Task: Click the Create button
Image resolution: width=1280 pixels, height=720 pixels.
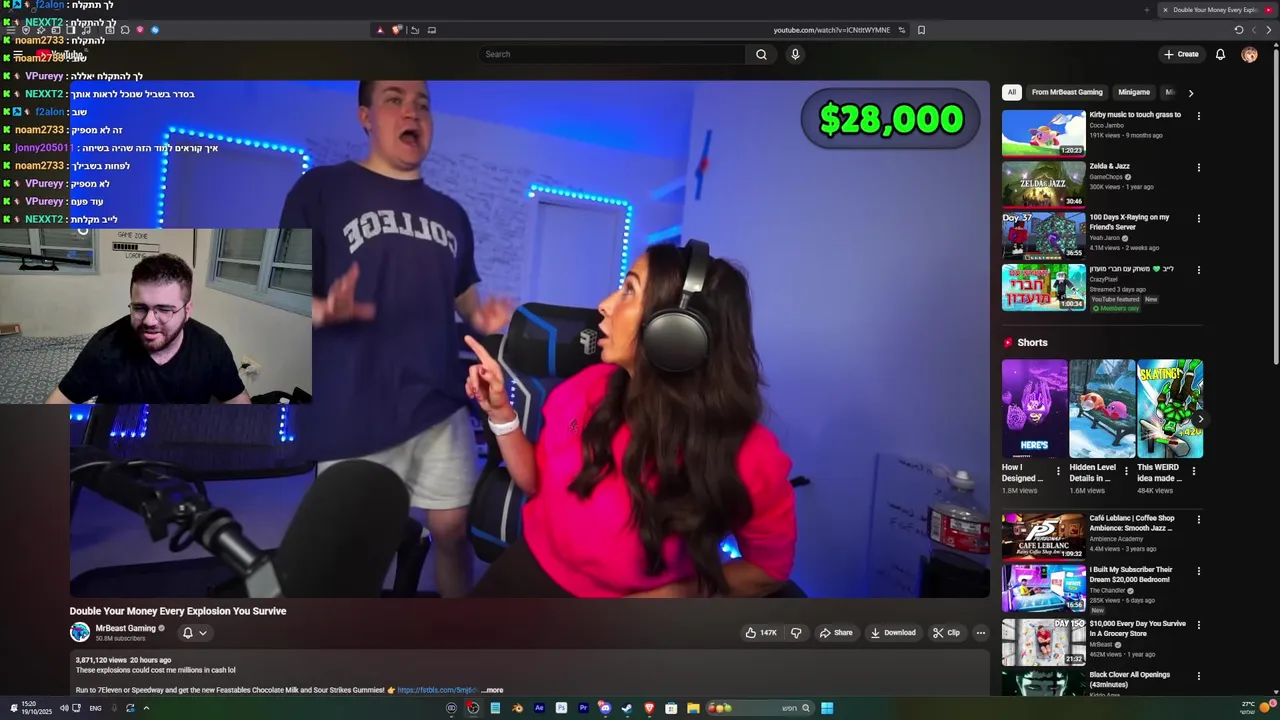Action: [x=1181, y=54]
